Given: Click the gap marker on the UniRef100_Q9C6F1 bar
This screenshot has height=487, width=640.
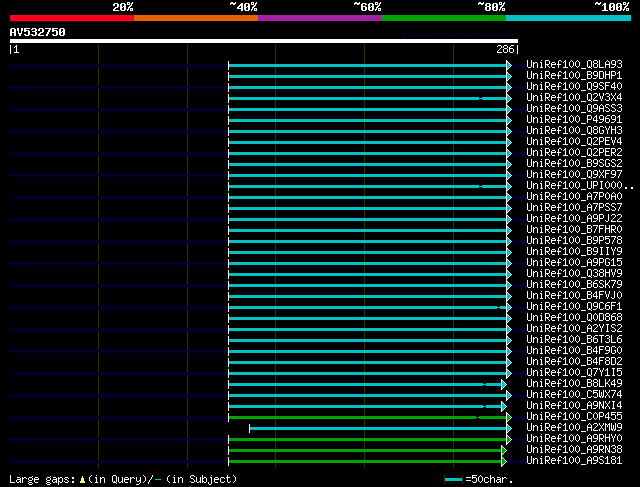Looking at the screenshot, I should point(499,307).
